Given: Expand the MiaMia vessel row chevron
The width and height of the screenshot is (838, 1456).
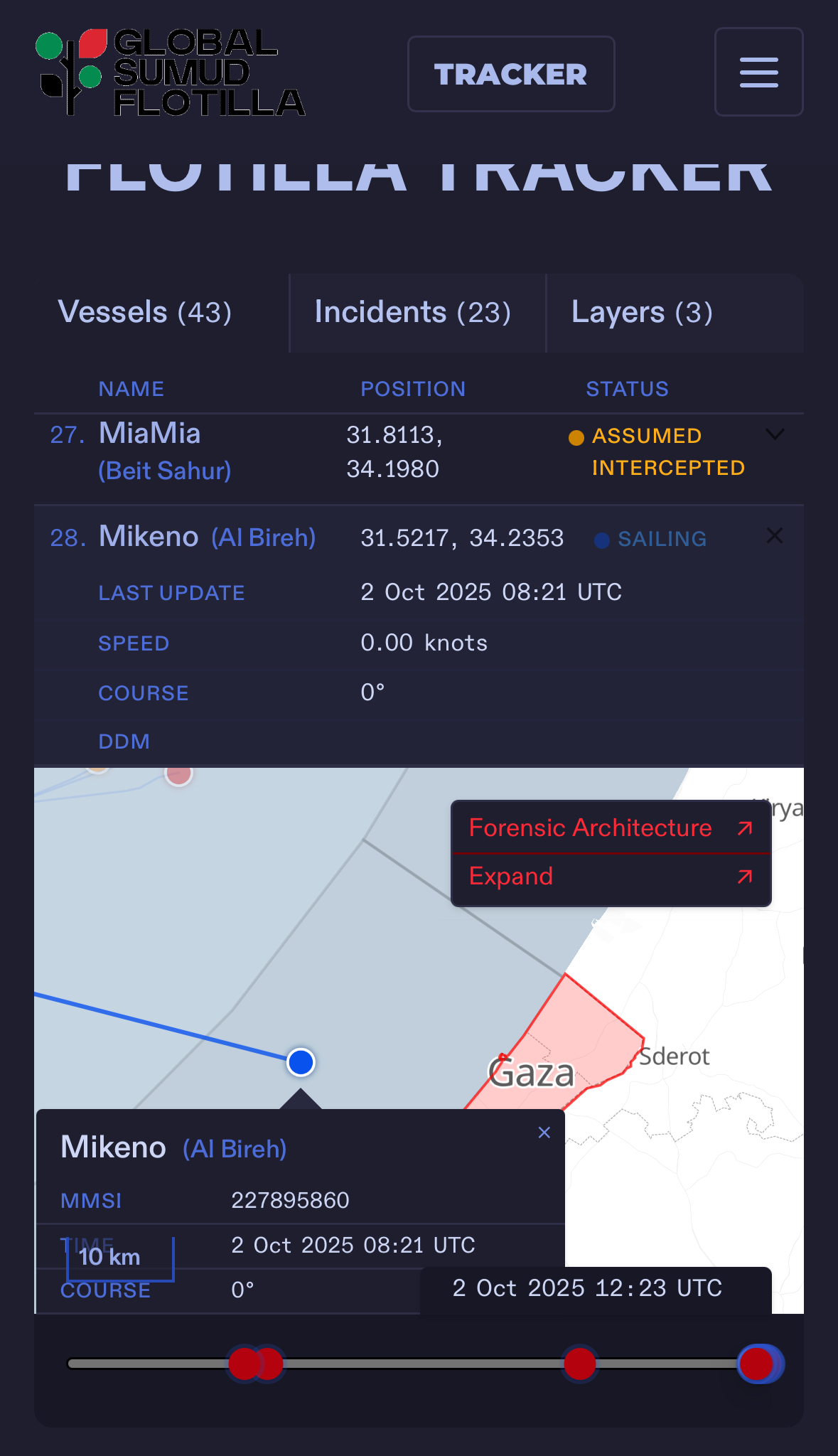Looking at the screenshot, I should (x=775, y=434).
